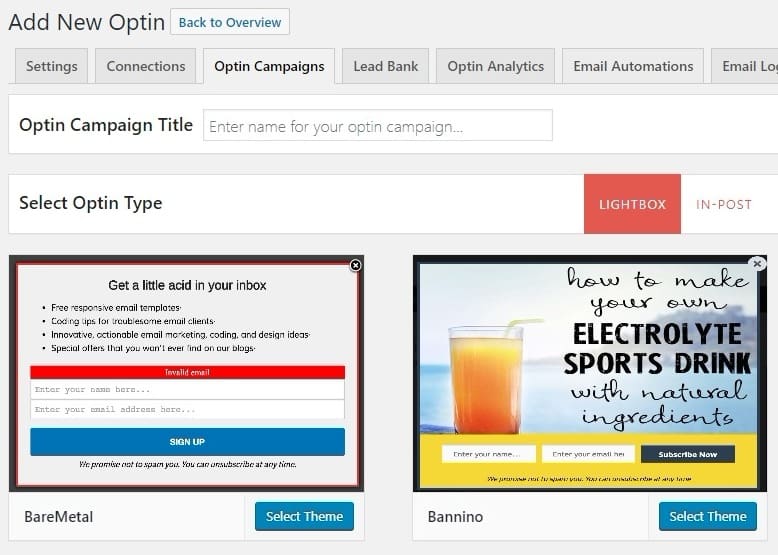
Task: Close the BareMetal preview with X icon
Action: [x=355, y=265]
